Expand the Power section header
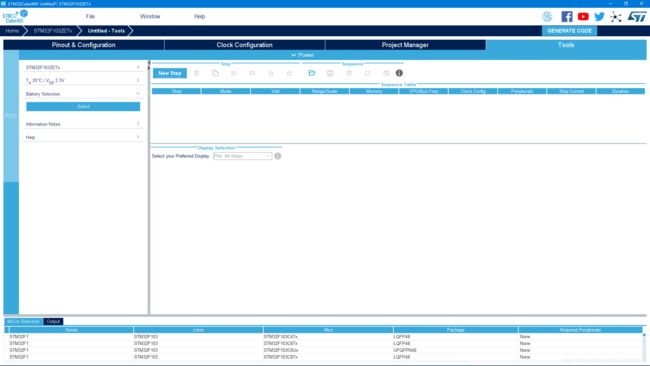This screenshot has width=650, height=366. click(x=302, y=55)
